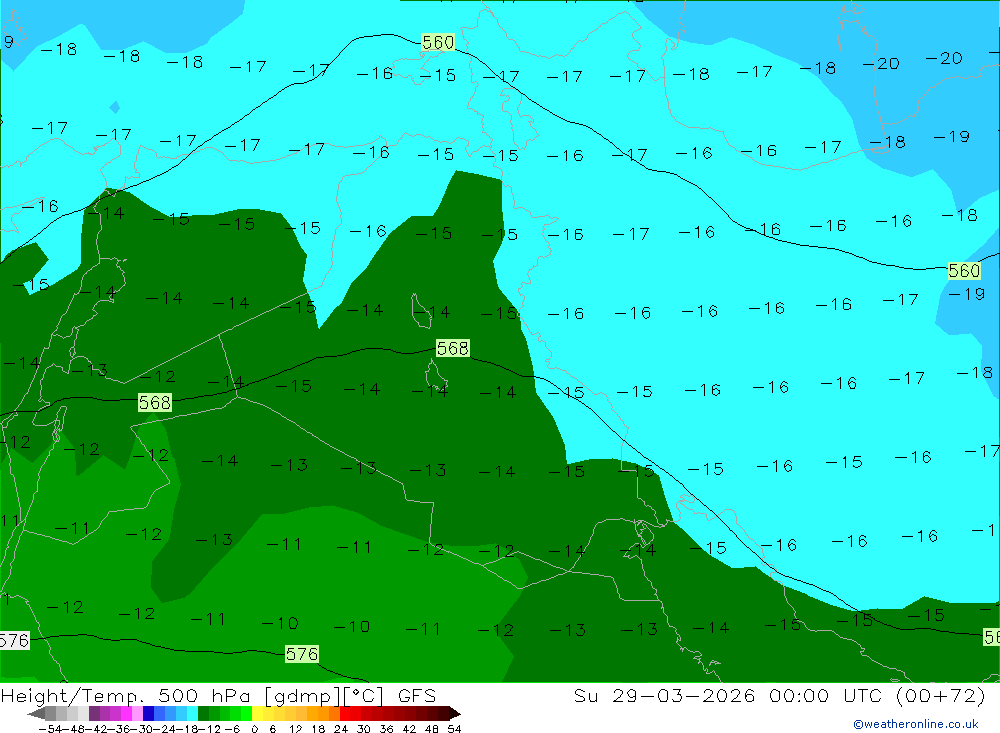
Task: Click the "36" legend scale label
Action: (387, 729)
